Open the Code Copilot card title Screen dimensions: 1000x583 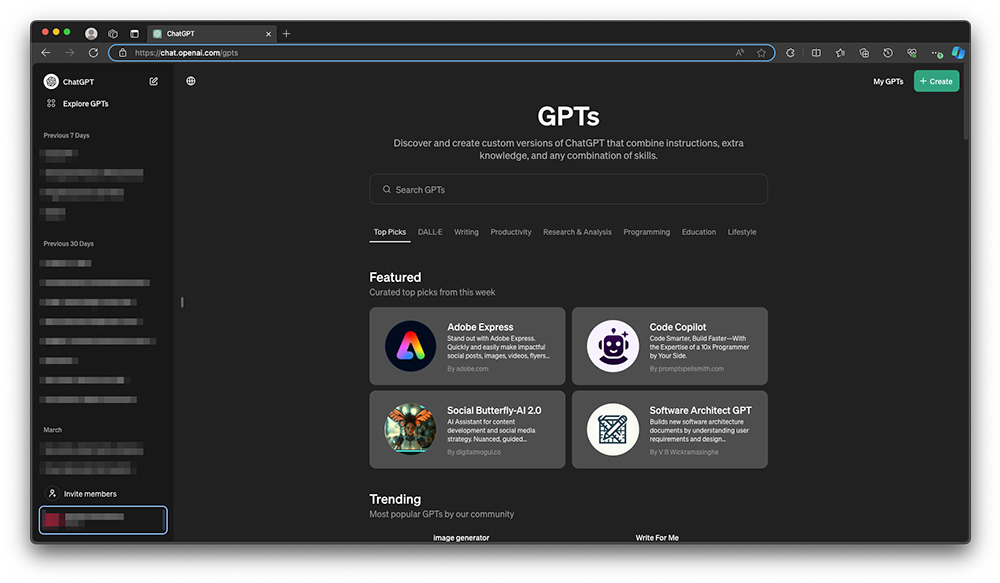pyautogui.click(x=678, y=327)
